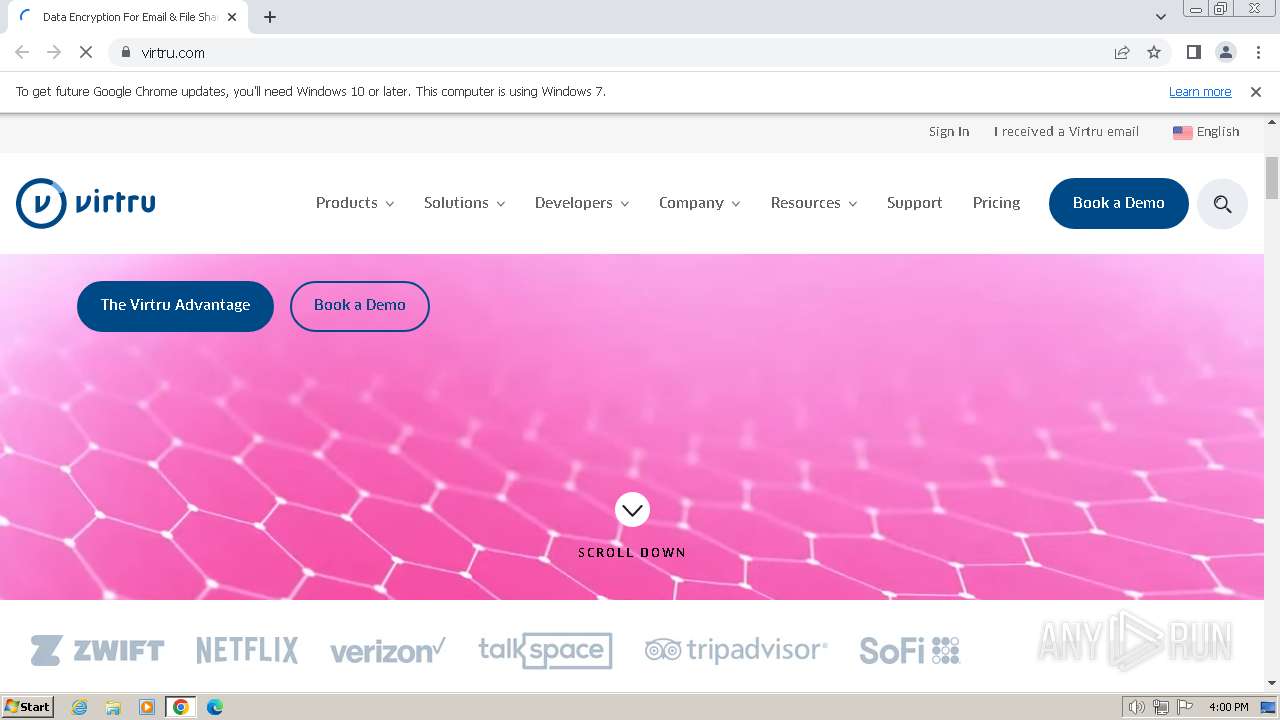Click the volume tray icon
This screenshot has width=1280, height=720.
coord(1136,707)
